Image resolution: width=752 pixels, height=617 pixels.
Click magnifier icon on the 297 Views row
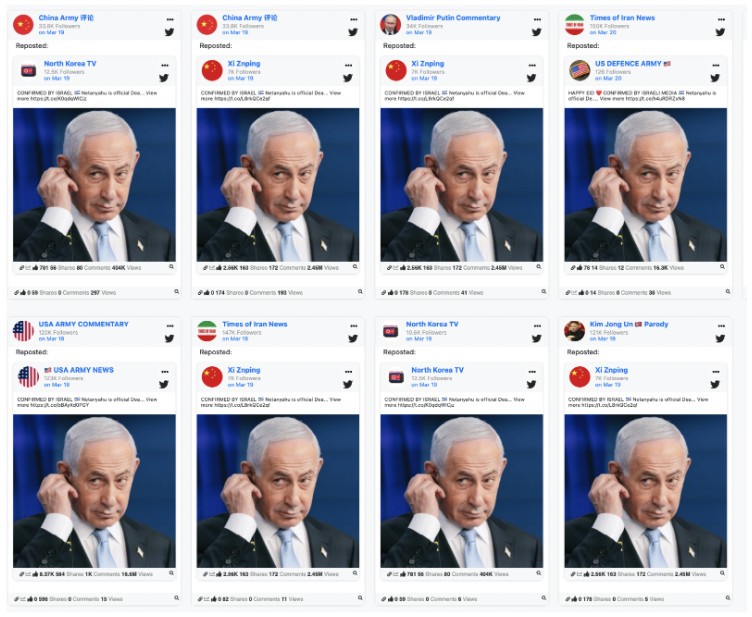click(x=176, y=291)
